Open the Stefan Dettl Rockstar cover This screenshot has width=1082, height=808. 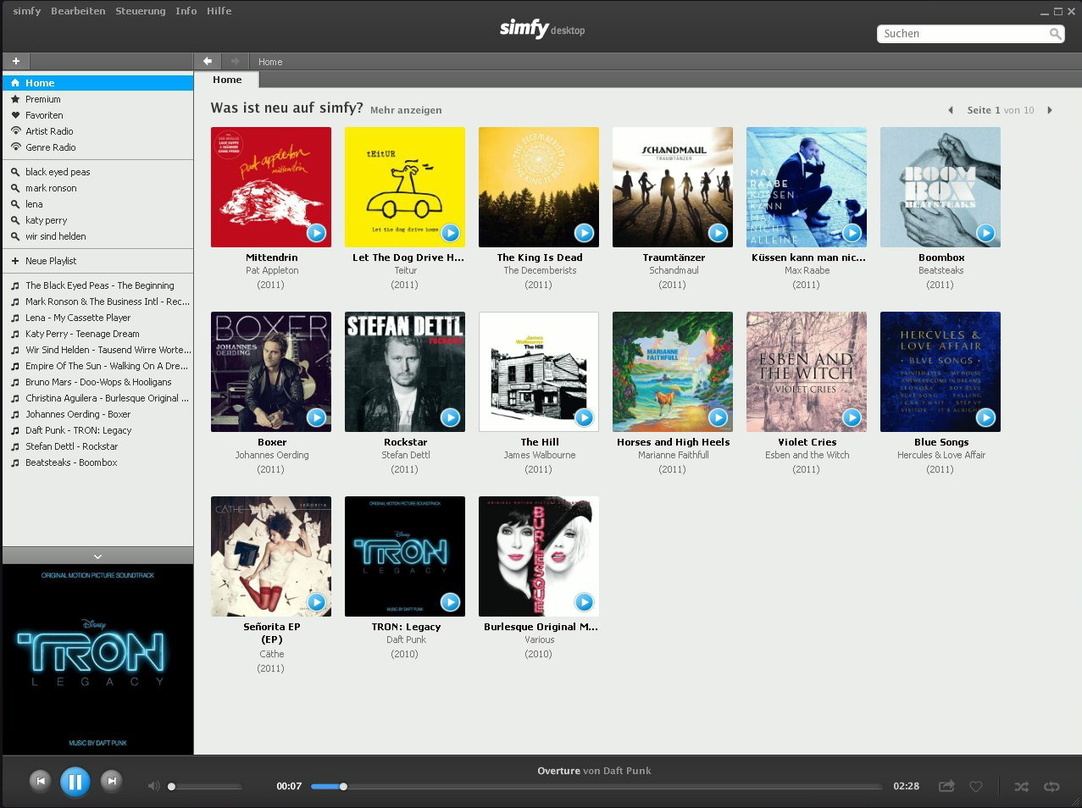pyautogui.click(x=405, y=372)
